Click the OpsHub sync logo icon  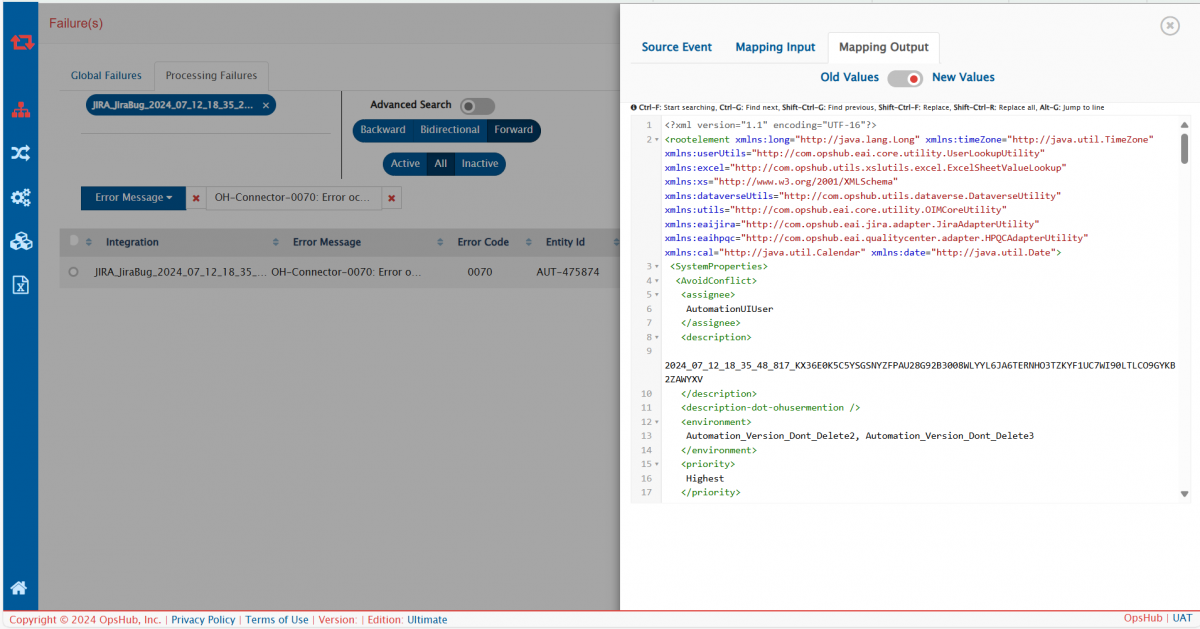click(x=22, y=42)
